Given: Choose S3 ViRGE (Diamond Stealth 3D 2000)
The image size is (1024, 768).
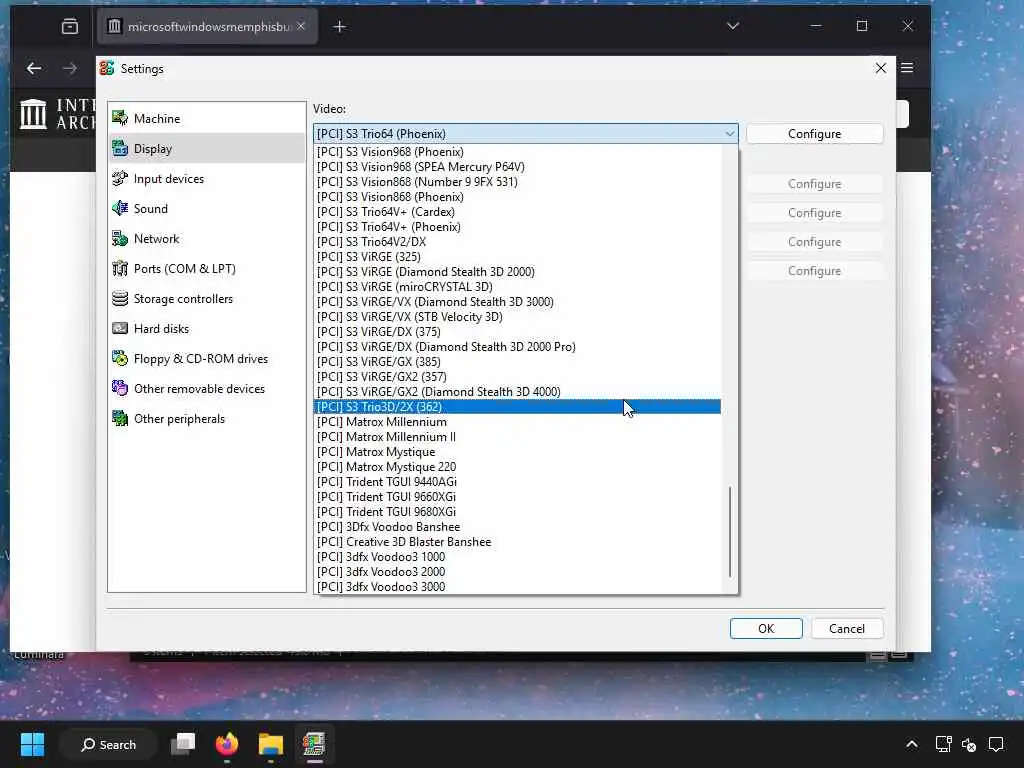Looking at the screenshot, I should (517, 272).
